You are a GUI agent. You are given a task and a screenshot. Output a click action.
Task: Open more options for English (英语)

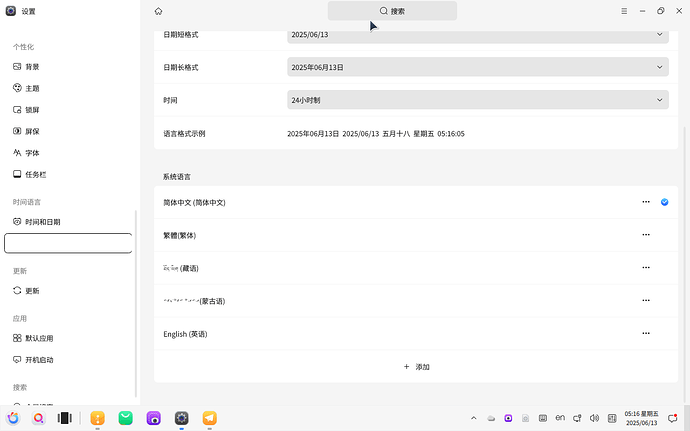[646, 334]
